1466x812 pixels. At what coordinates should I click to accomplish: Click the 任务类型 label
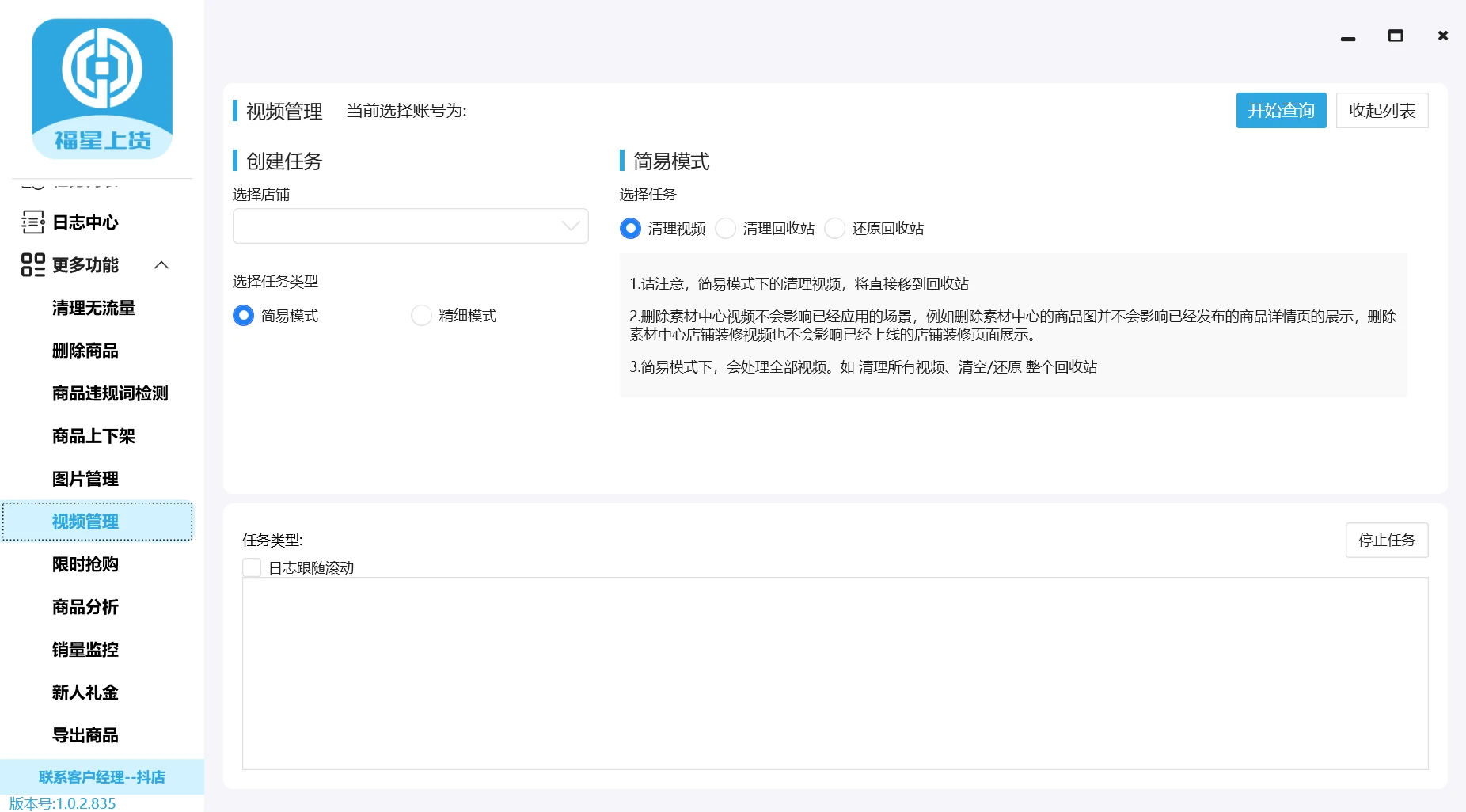tap(272, 541)
